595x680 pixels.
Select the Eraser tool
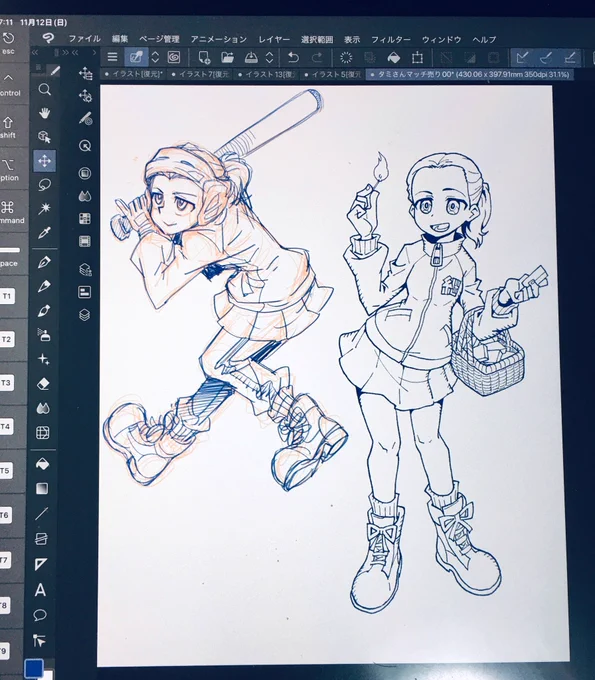click(43, 384)
